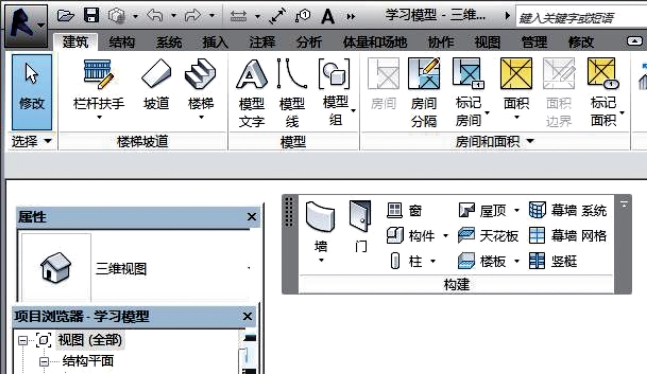Click the 幕墙 系统 tool
The width and height of the screenshot is (647, 374).
568,211
